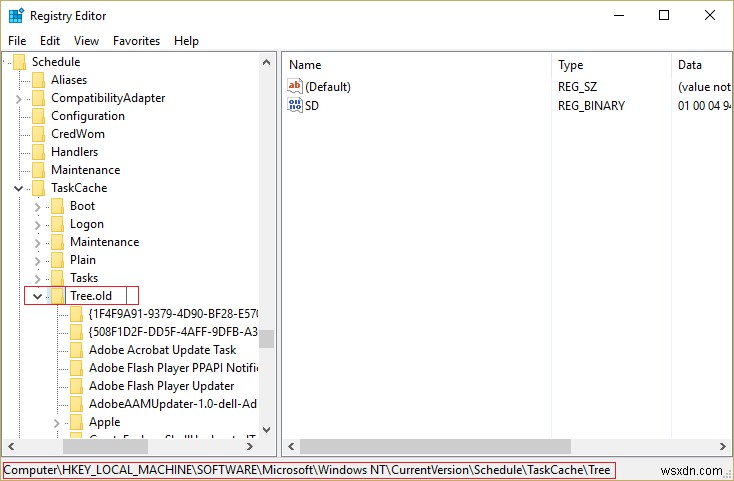
Task: Open the Favorites menu
Action: pos(136,41)
